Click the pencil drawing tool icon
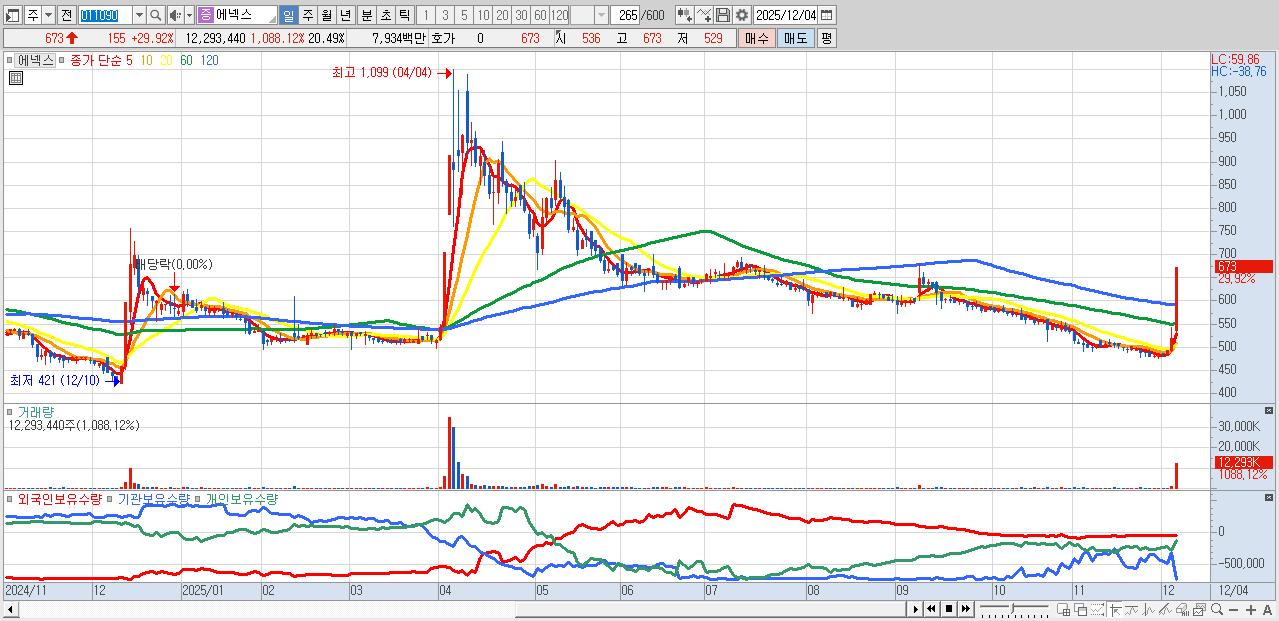 [x=1165, y=610]
